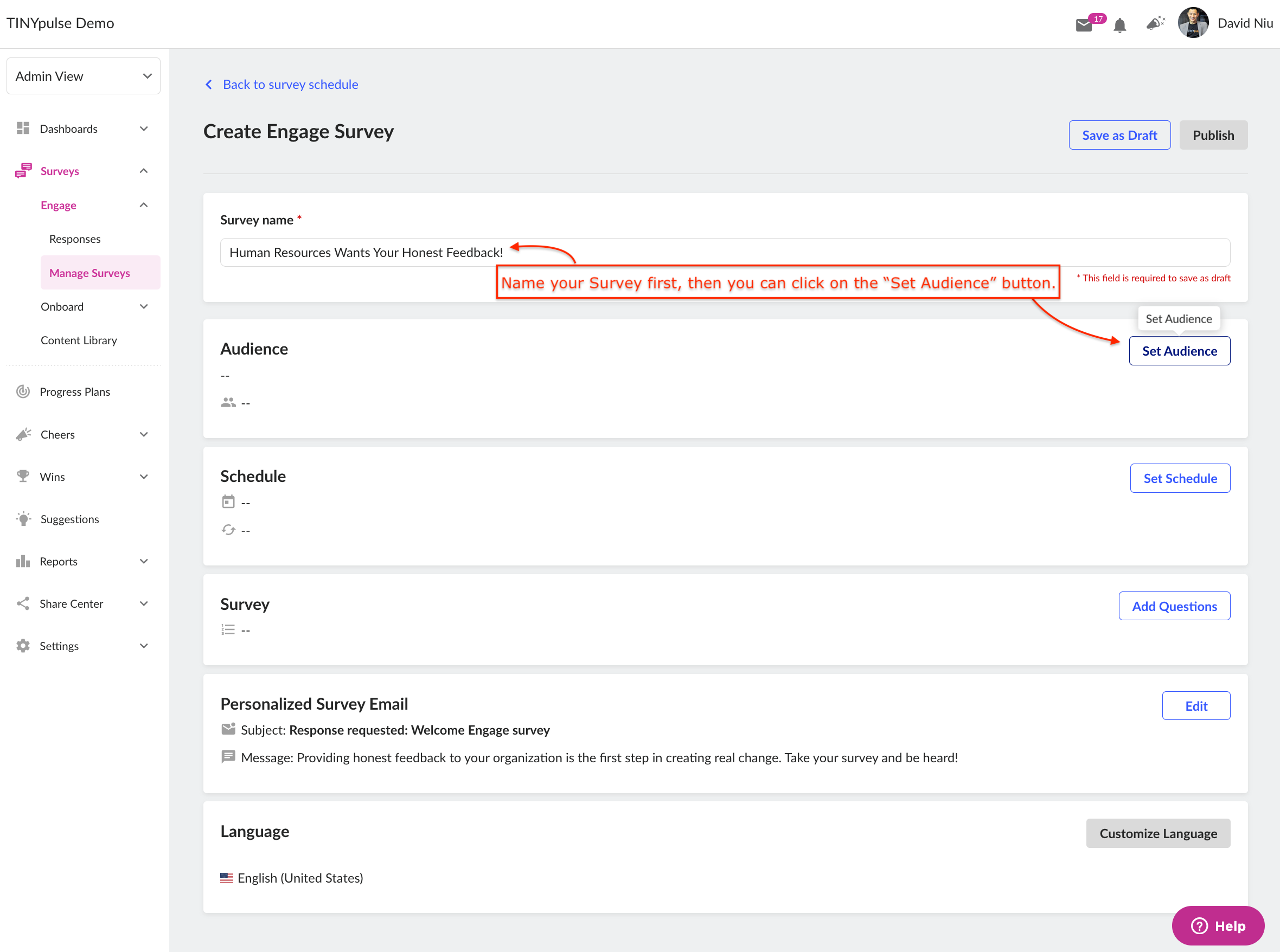The height and width of the screenshot is (952, 1280).
Task: Click the Wins trophy icon
Action: (23, 476)
